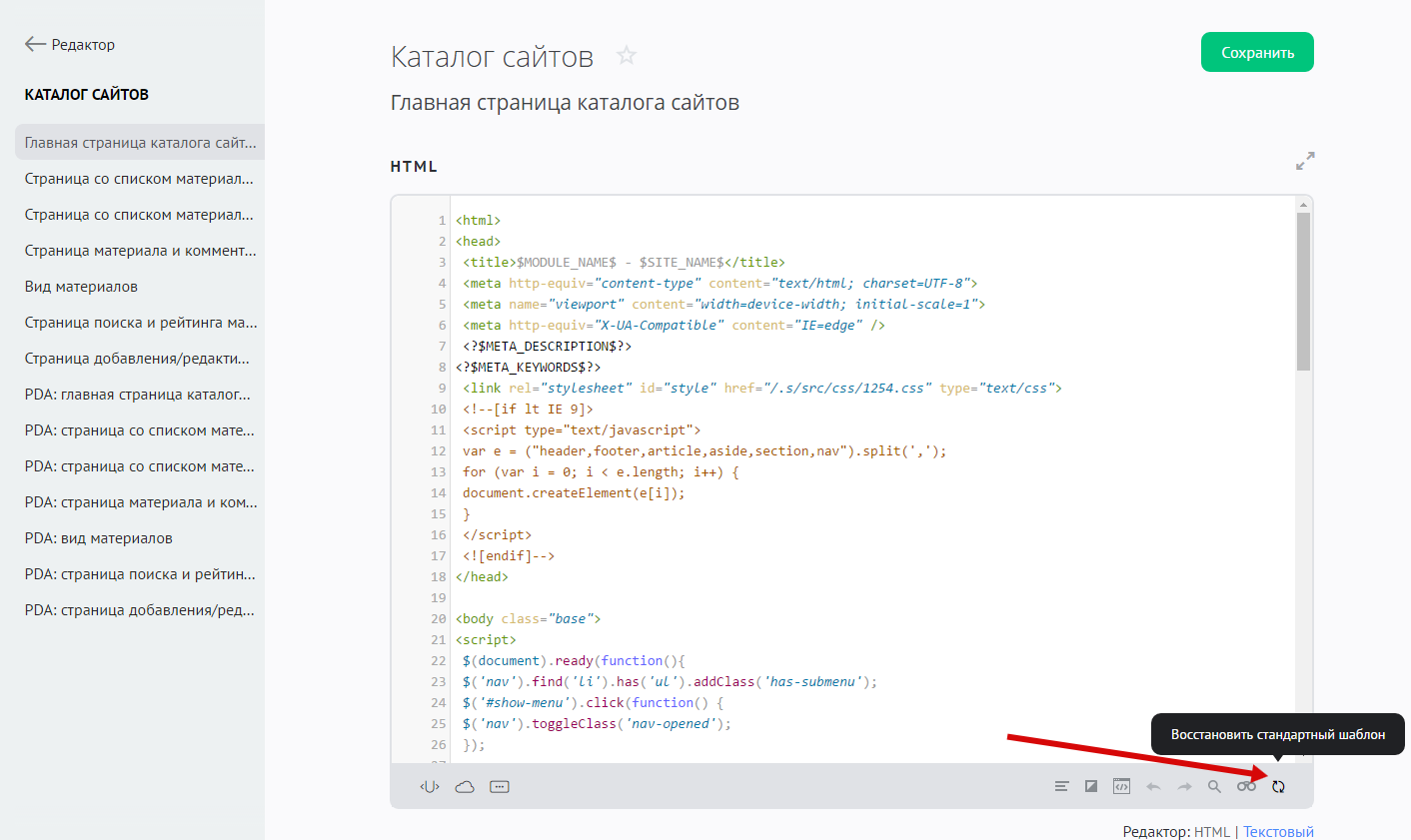This screenshot has width=1411, height=840.
Task: Click the restore default template icon
Action: (x=1278, y=787)
